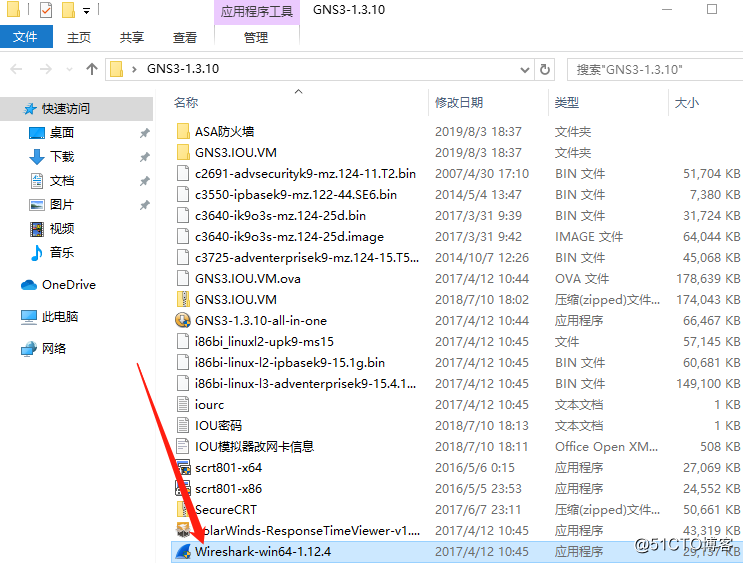Sort by the 名称 column header
Image resolution: width=743 pixels, height=563 pixels.
point(186,102)
